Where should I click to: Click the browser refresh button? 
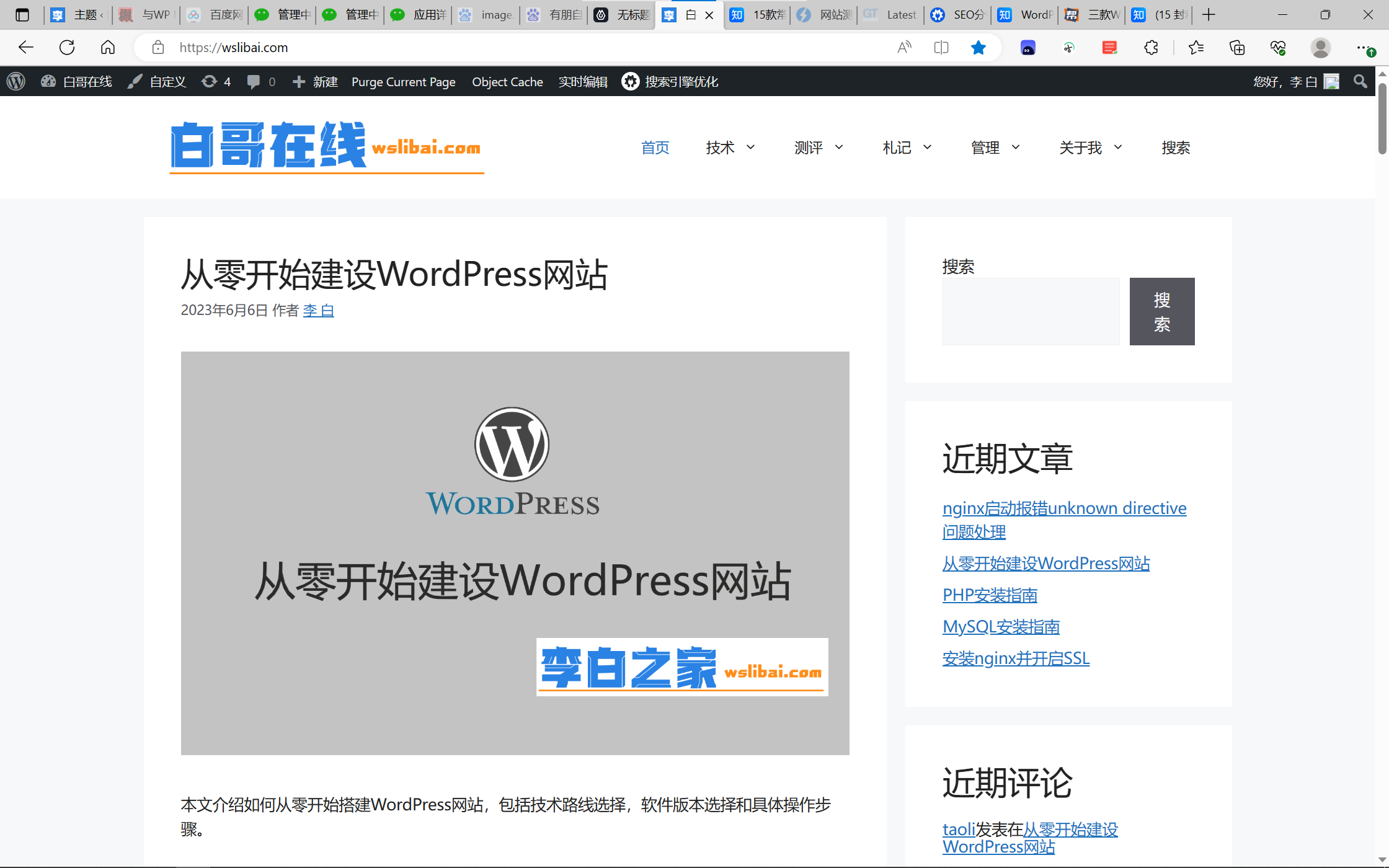(67, 48)
